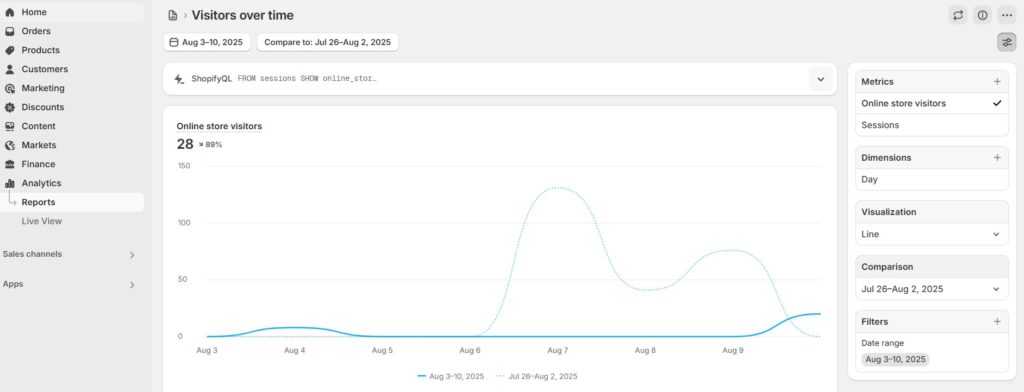The width and height of the screenshot is (1024, 392).
Task: Expand the ShopifyQL query editor chevron
Action: point(821,79)
